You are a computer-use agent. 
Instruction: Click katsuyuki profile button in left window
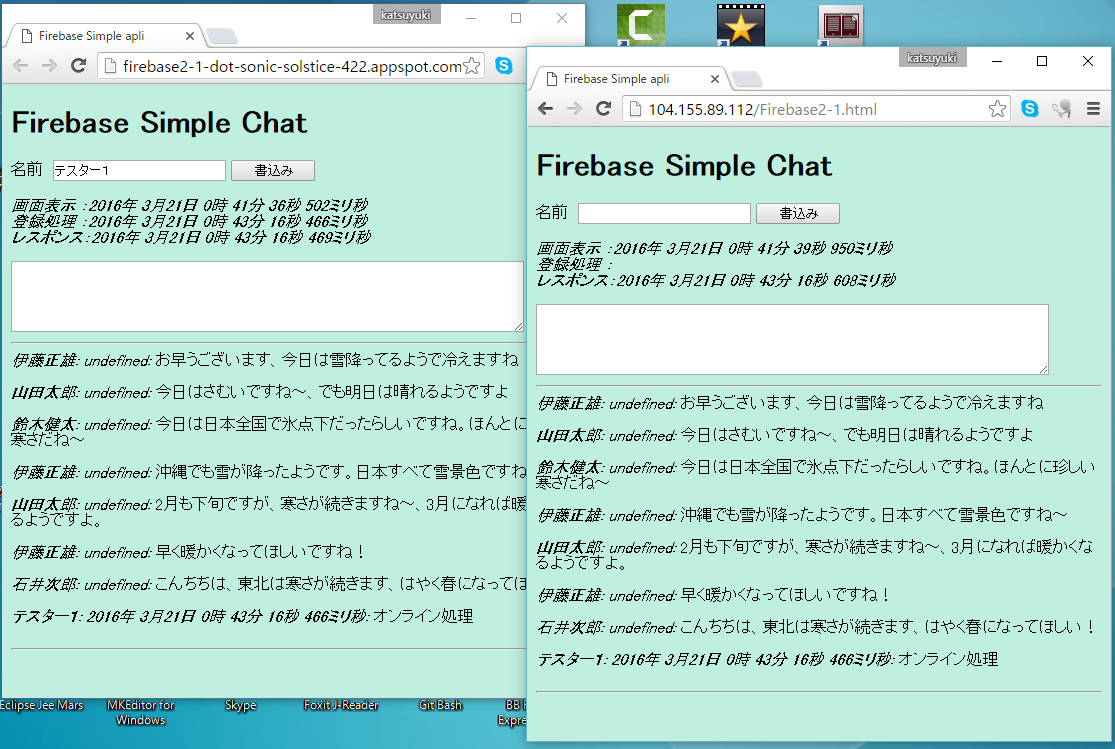point(406,15)
